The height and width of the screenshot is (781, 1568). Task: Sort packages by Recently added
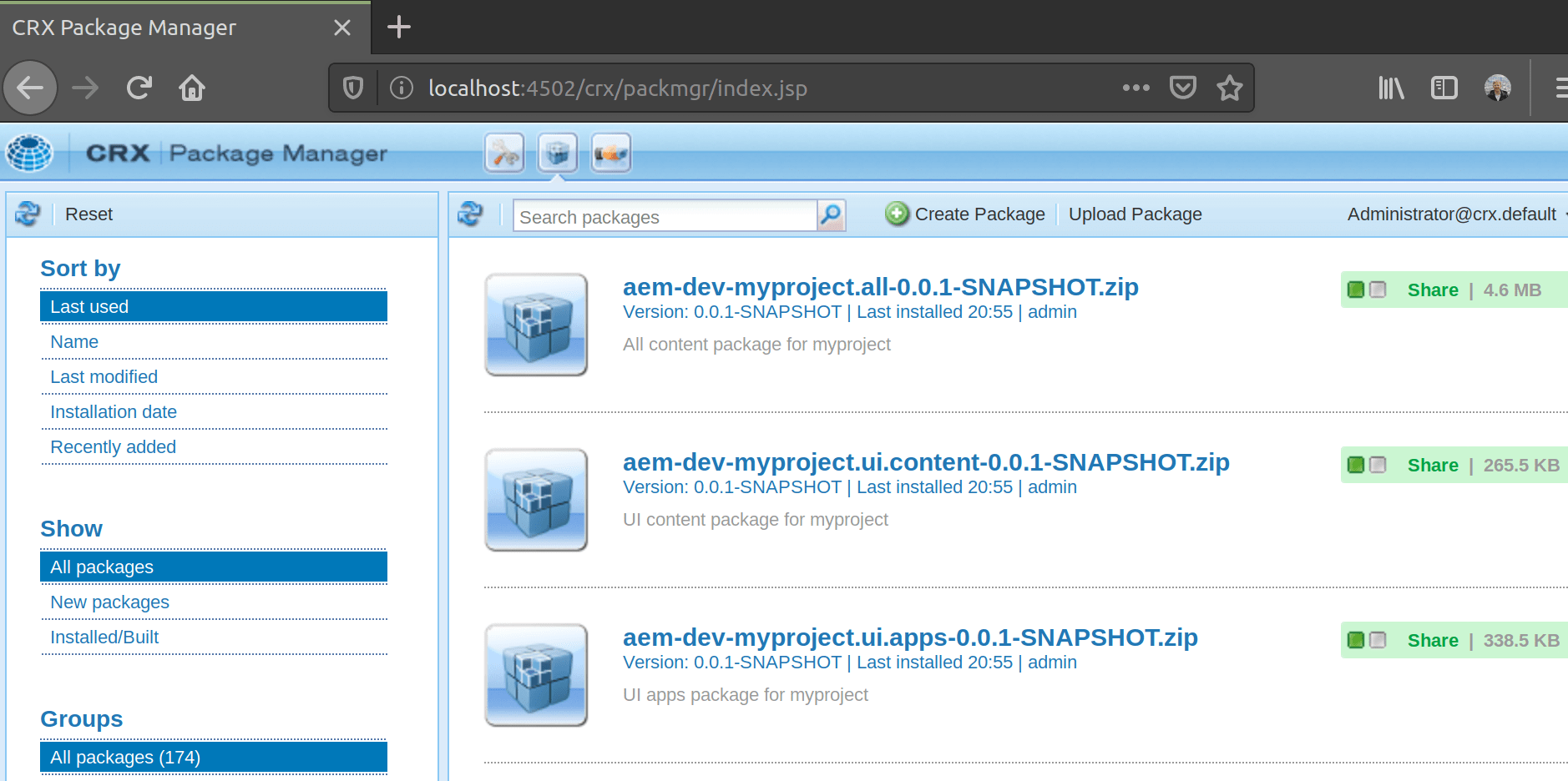tap(214, 446)
